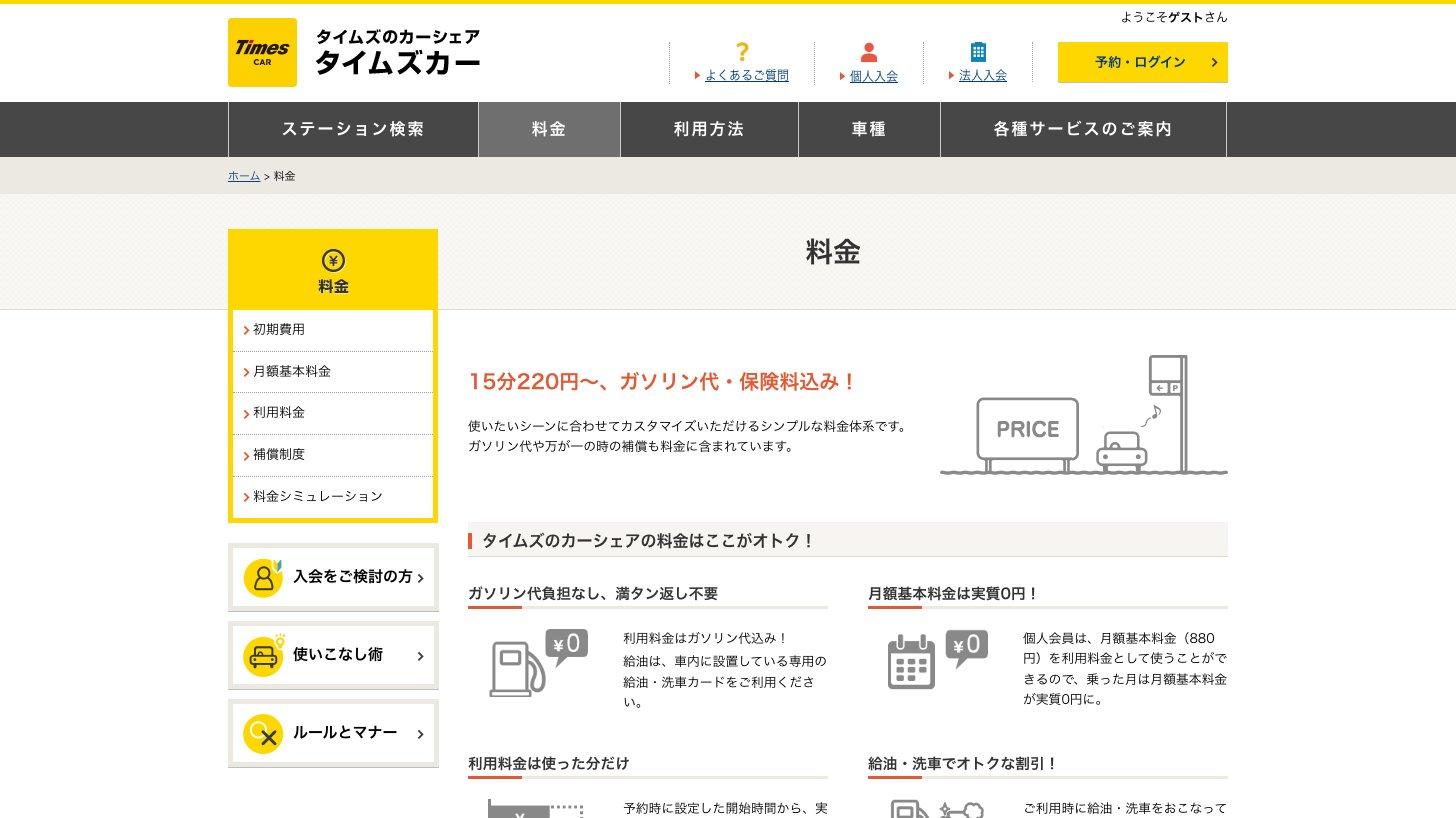Click the question mark FAQ icon
1456x818 pixels.
tap(742, 52)
